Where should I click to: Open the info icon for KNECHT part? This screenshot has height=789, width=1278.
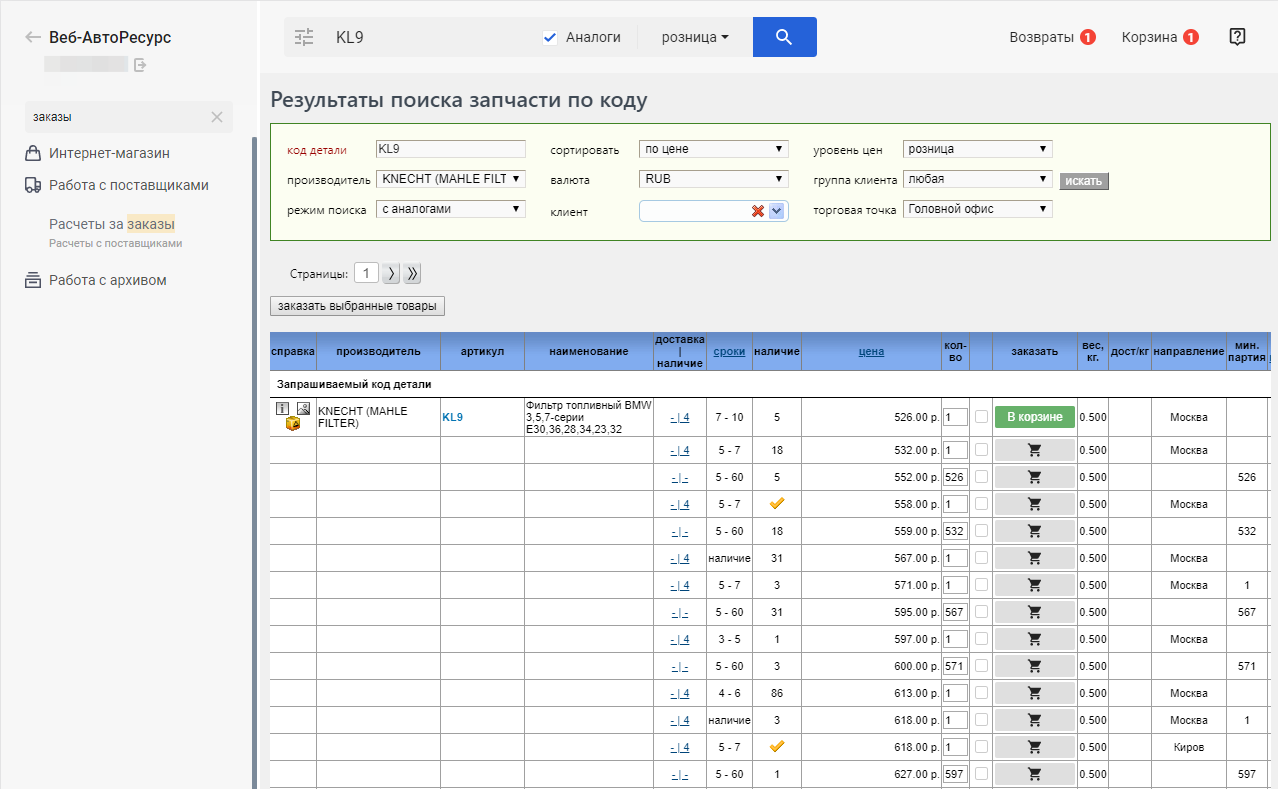[282, 408]
